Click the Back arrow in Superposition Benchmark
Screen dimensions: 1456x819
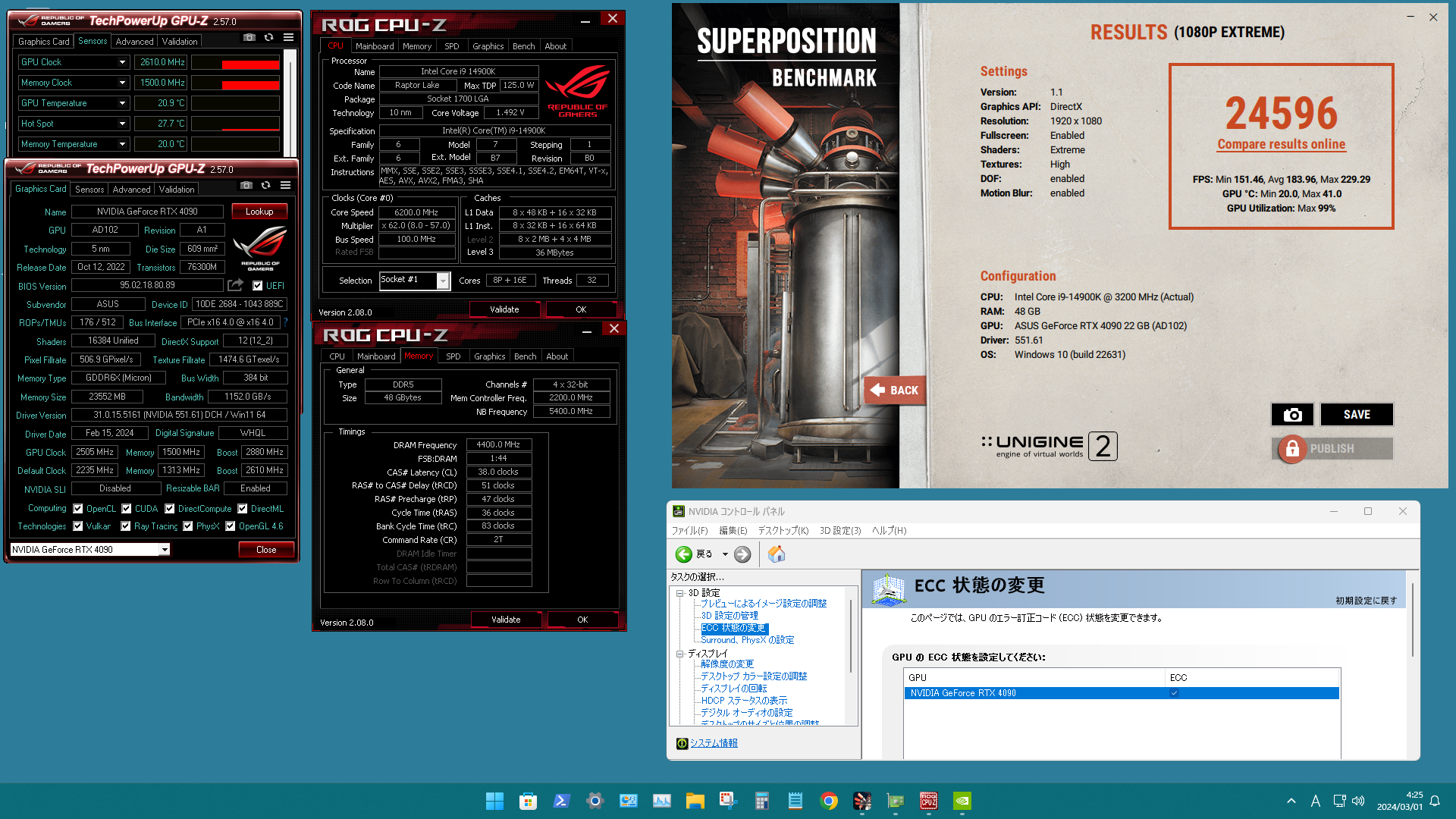[895, 390]
